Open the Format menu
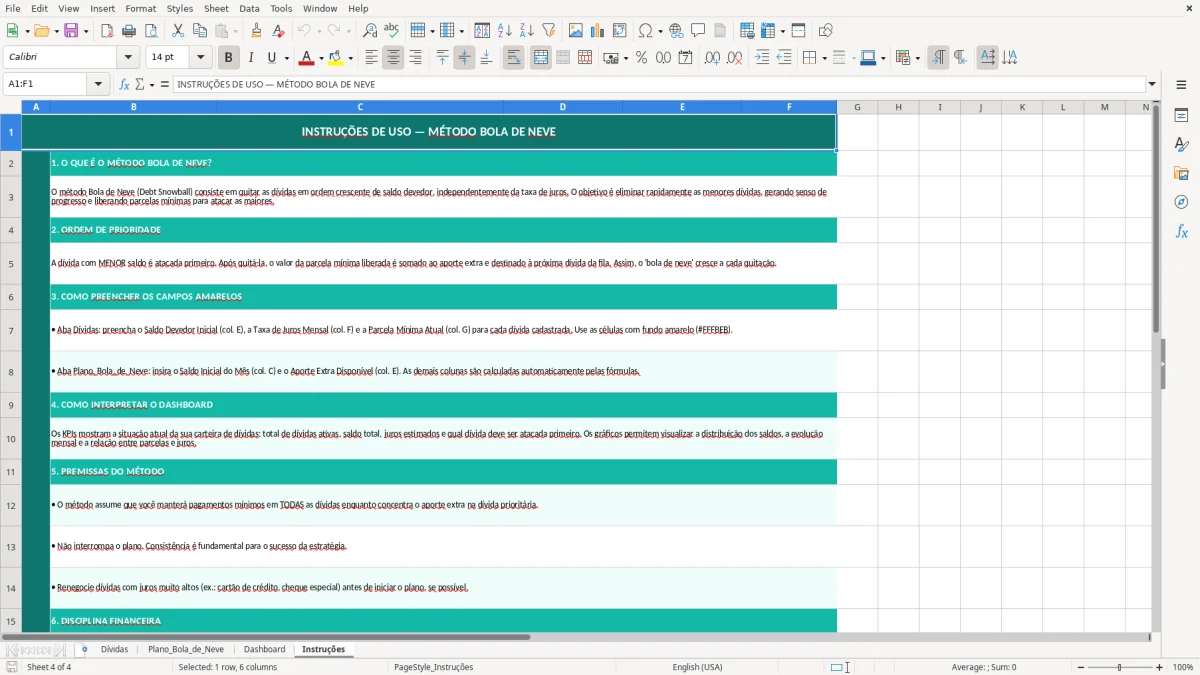Viewport: 1200px width, 675px height. [x=140, y=8]
